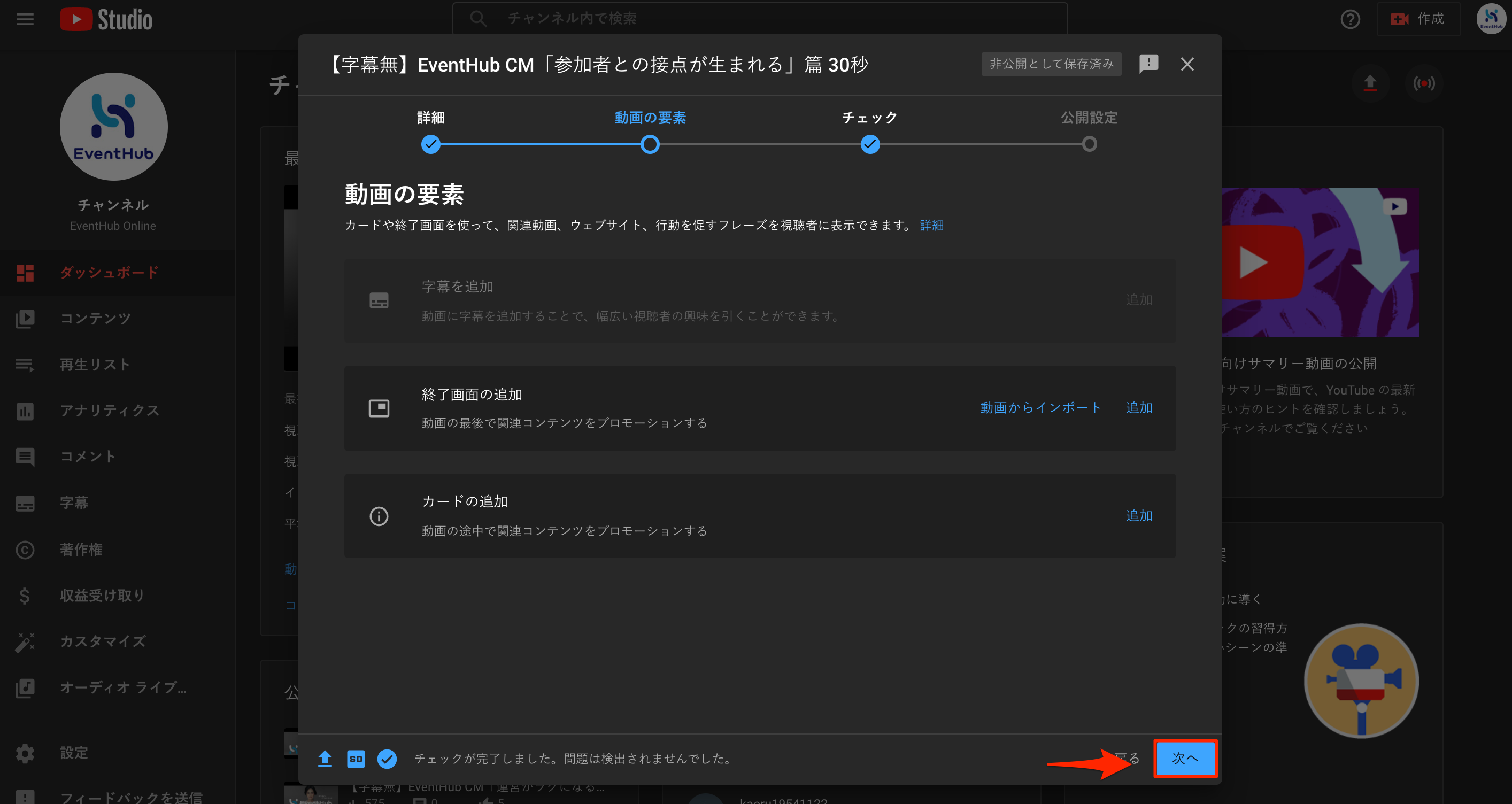Click the info icon beside カードの追加
The width and height of the screenshot is (1512, 804).
click(x=379, y=516)
